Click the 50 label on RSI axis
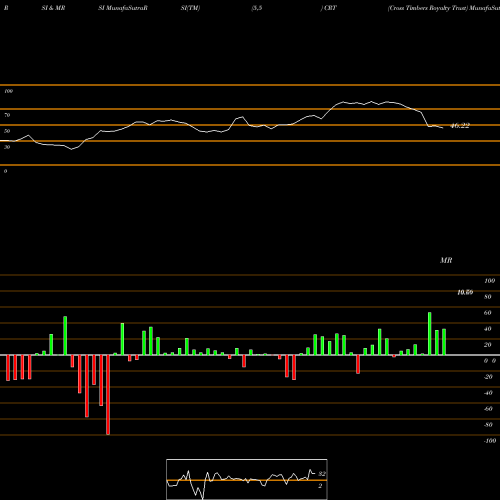This screenshot has height=500, width=500. tap(7, 131)
